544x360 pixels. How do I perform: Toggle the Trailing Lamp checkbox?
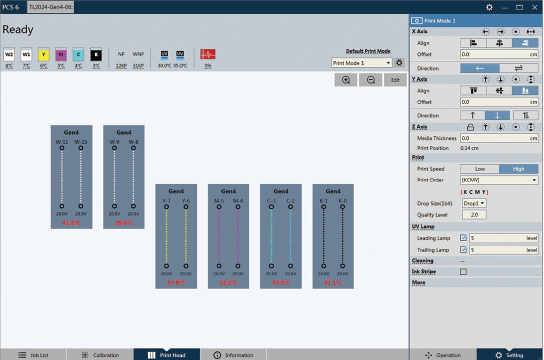463,249
